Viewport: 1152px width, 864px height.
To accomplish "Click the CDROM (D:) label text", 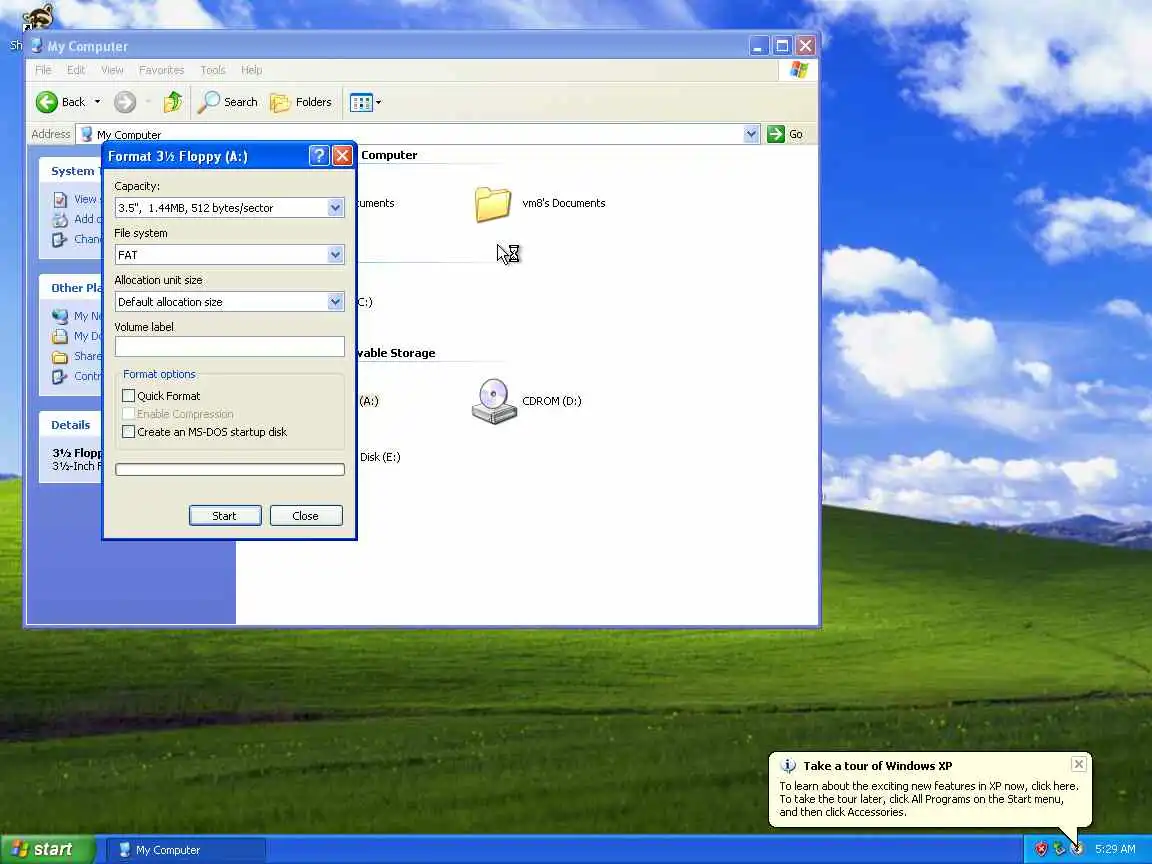I will click(552, 401).
